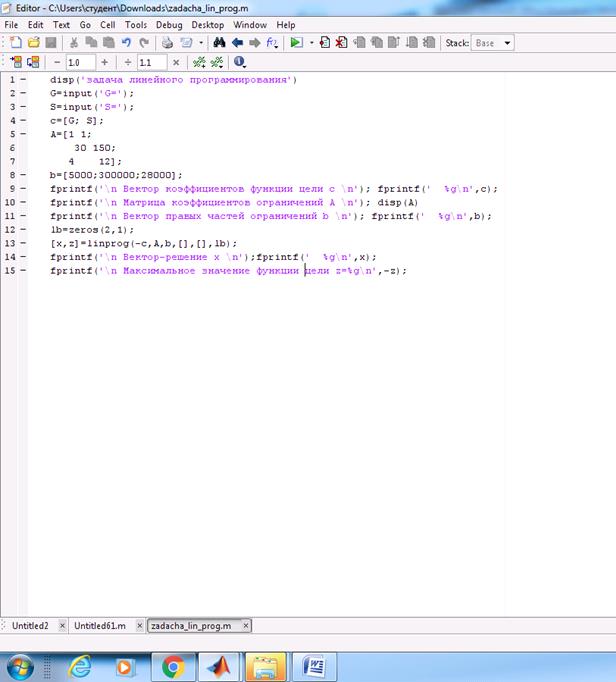Viewport: 616px width, 682px height.
Task: Set or clear a breakpoint
Action: pos(325,43)
